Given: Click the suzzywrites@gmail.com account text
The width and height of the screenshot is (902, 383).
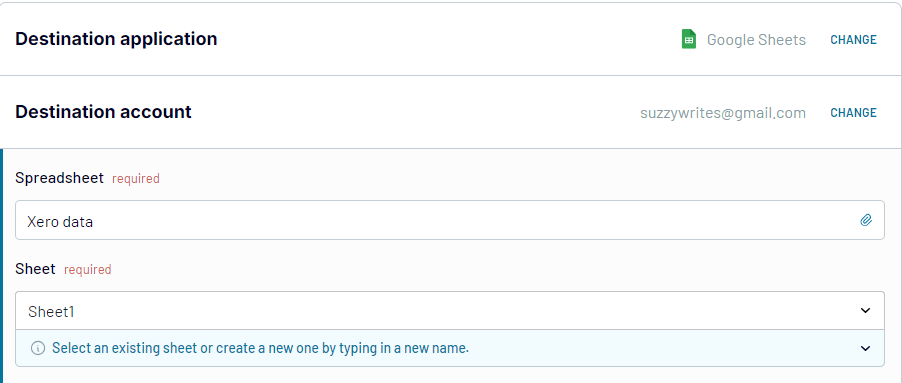Looking at the screenshot, I should coord(723,113).
